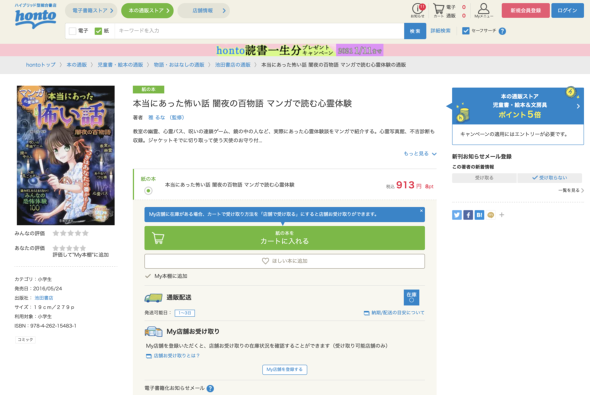Image resolution: width=590 pixels, height=395 pixels.
Task: Share via the round LINE icon
Action: [x=491, y=215]
